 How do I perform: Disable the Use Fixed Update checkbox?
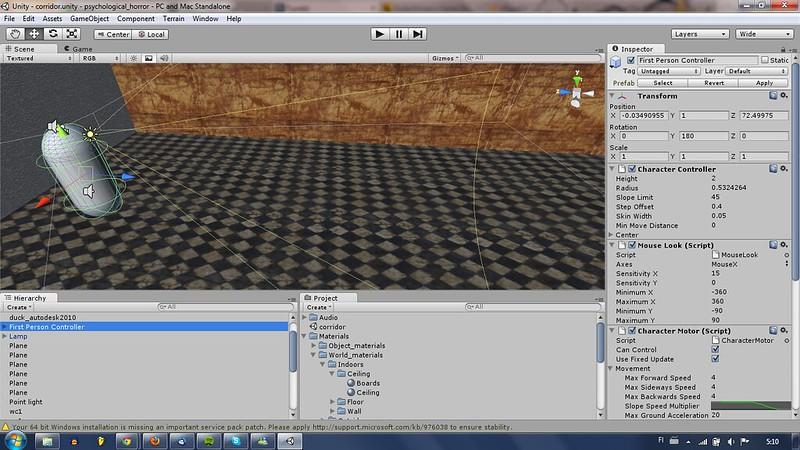click(714, 359)
